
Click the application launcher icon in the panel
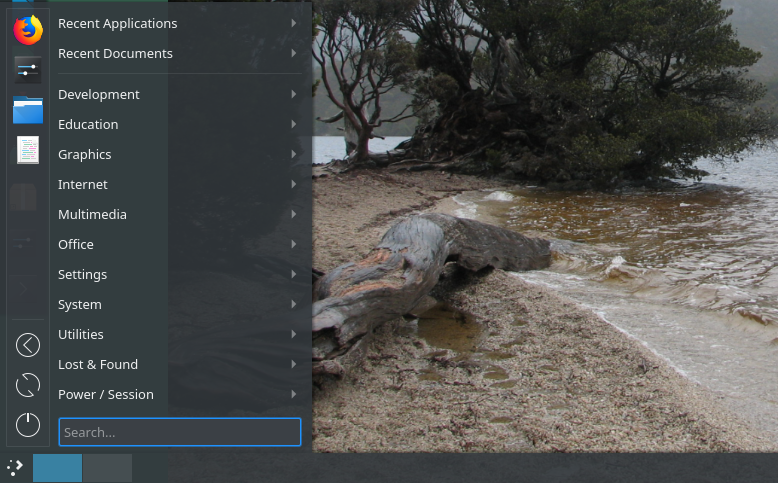14,467
